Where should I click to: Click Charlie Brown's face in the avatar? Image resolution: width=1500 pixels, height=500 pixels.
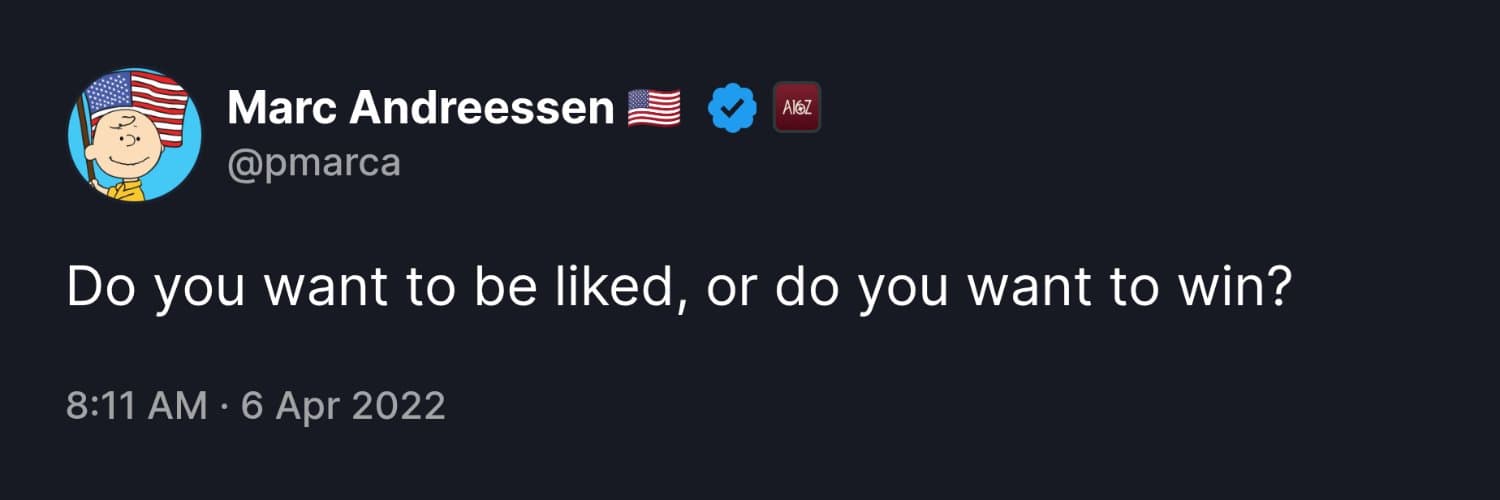click(x=119, y=148)
